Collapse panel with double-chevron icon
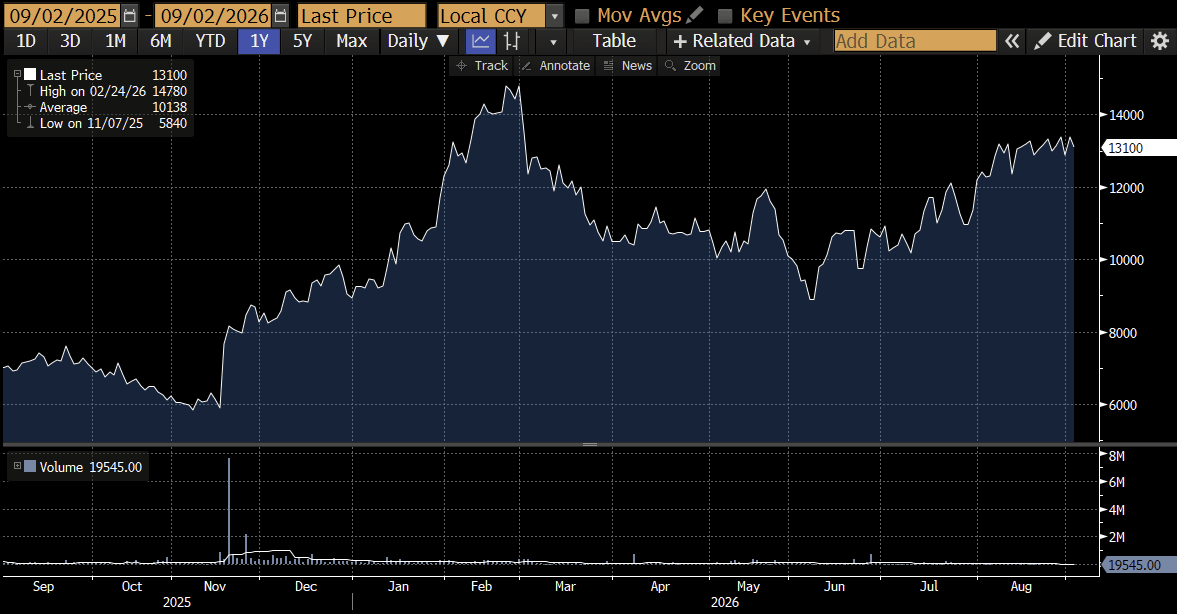This screenshot has height=614, width=1177. click(x=1012, y=41)
